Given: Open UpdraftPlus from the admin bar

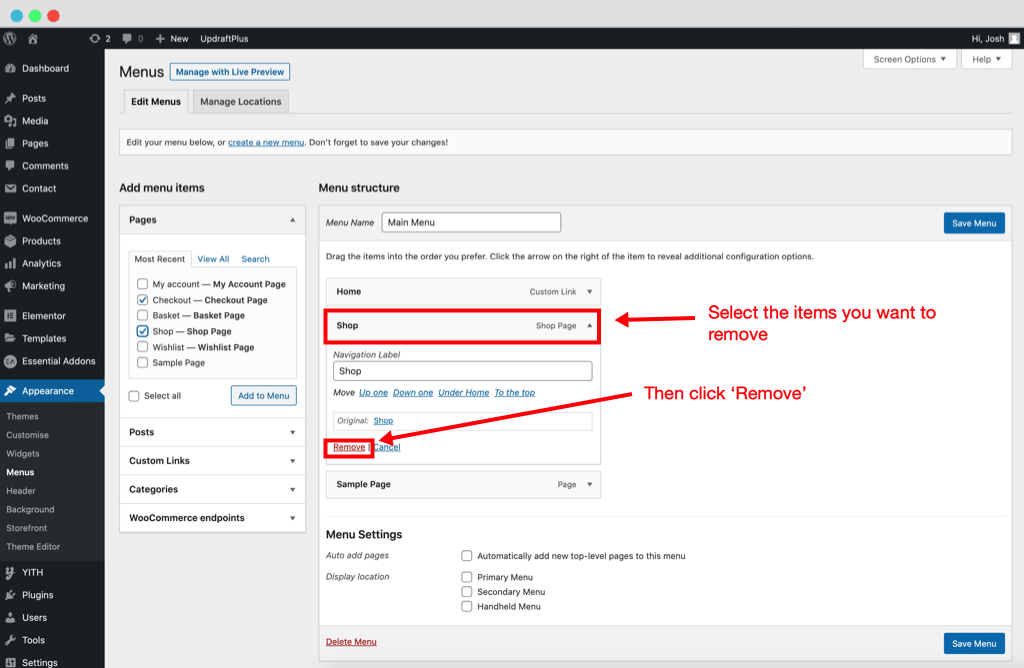Looking at the screenshot, I should click(222, 38).
